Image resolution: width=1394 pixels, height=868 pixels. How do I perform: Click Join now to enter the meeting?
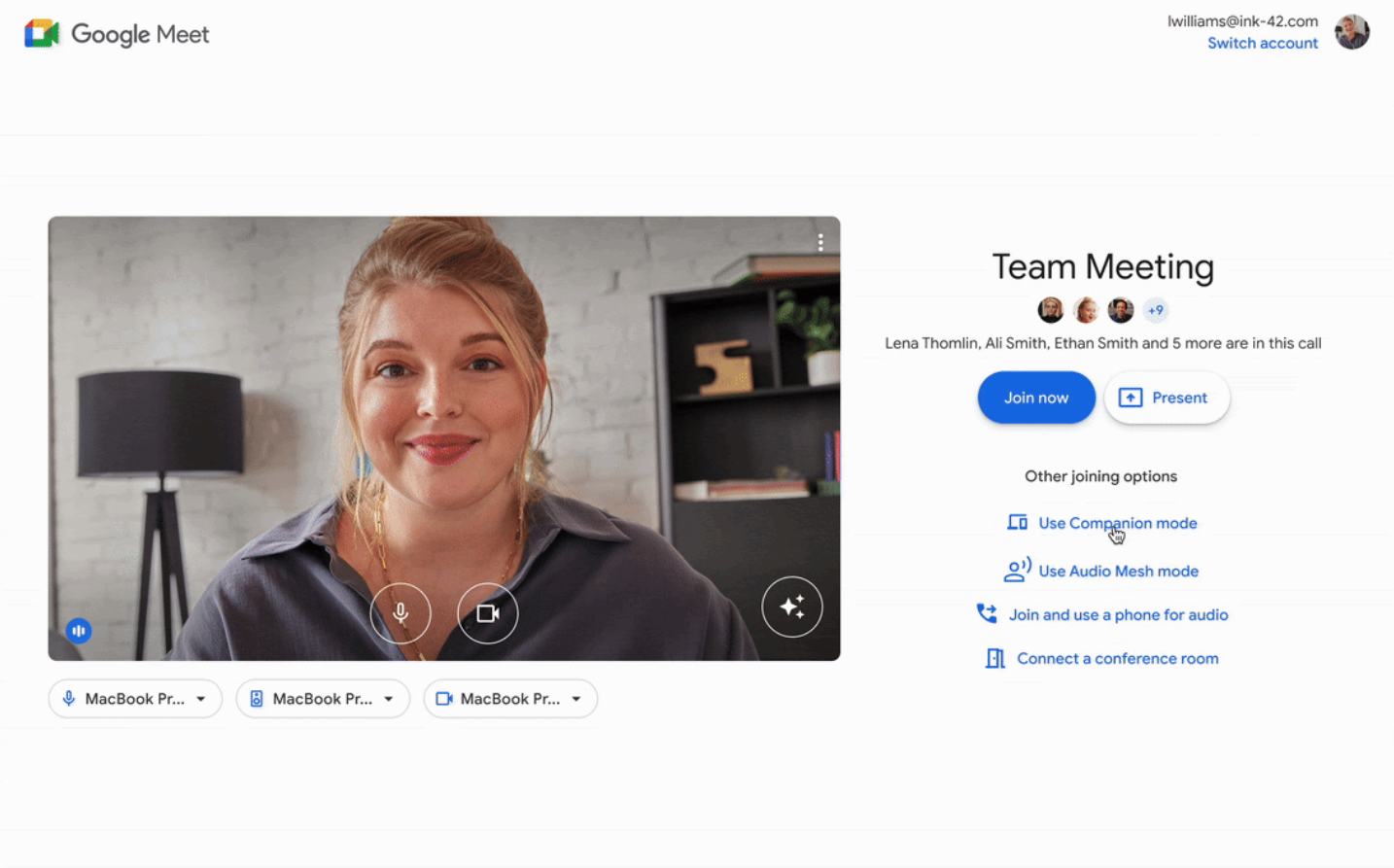click(1034, 397)
